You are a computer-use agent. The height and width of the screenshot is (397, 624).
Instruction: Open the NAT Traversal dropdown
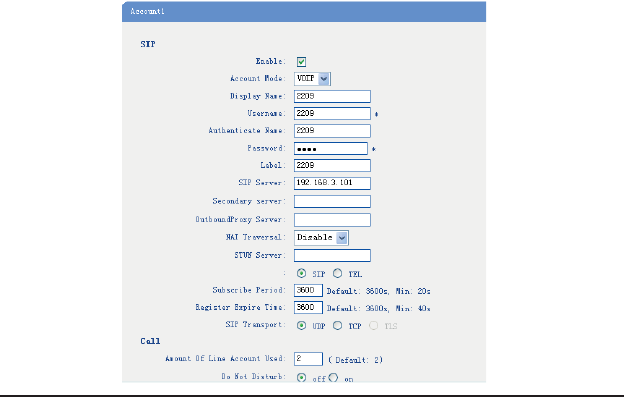(321, 238)
